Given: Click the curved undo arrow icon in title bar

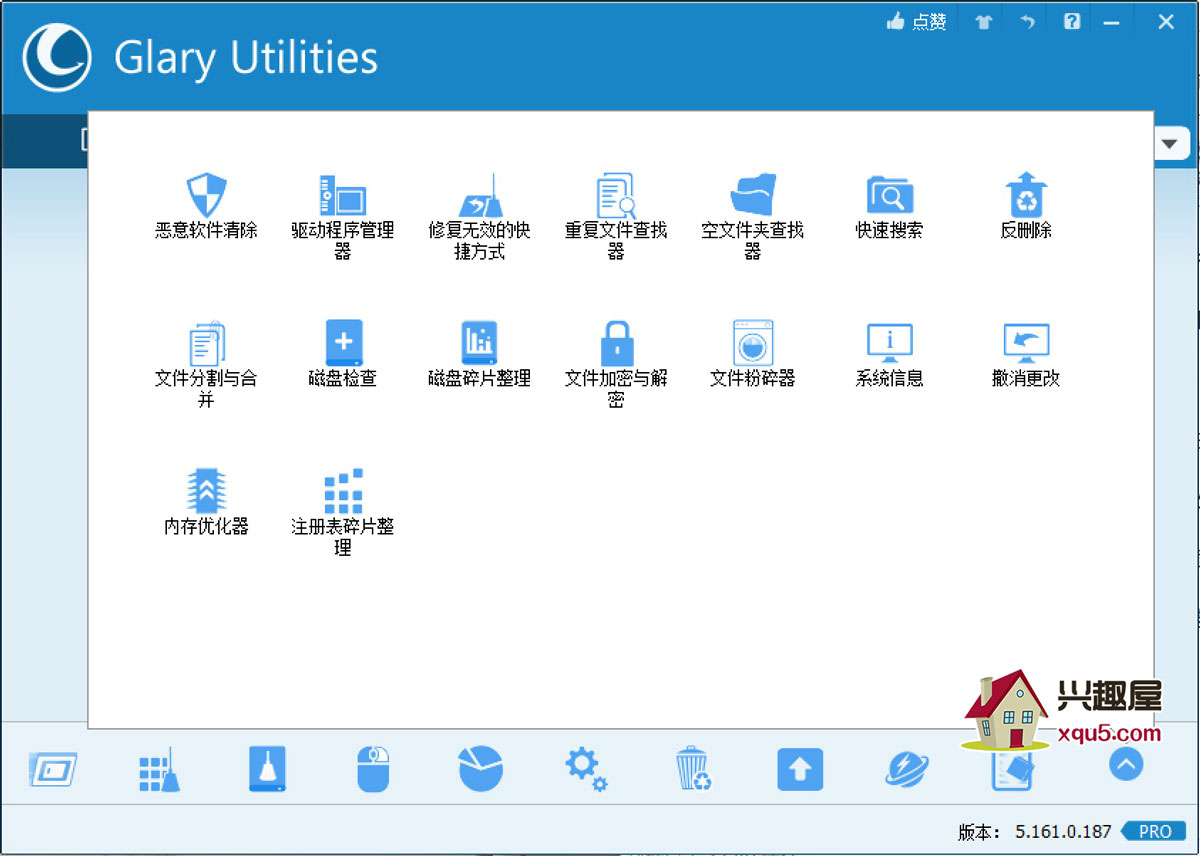Looking at the screenshot, I should coord(1027,21).
